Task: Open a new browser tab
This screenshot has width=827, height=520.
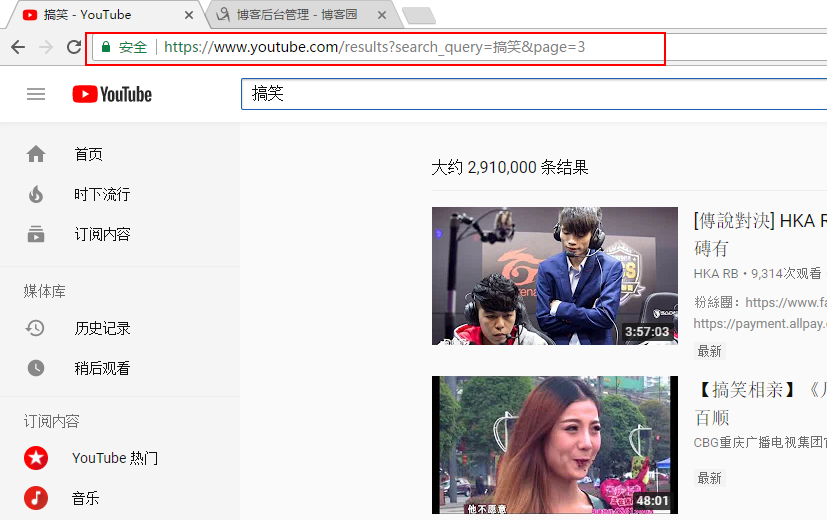Action: (x=419, y=16)
